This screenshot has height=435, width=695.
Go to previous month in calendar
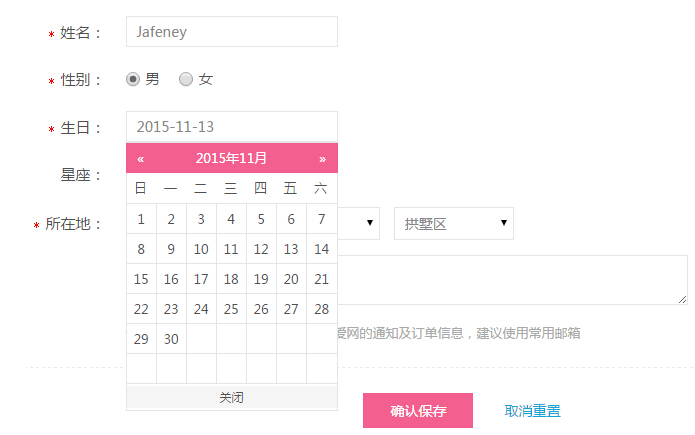pyautogui.click(x=141, y=158)
